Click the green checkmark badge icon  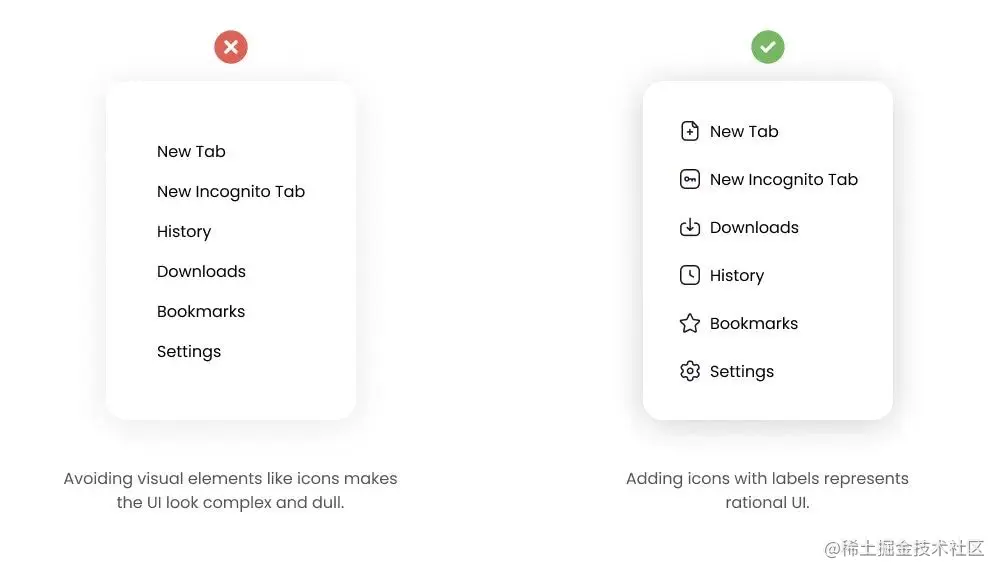pyautogui.click(x=768, y=47)
